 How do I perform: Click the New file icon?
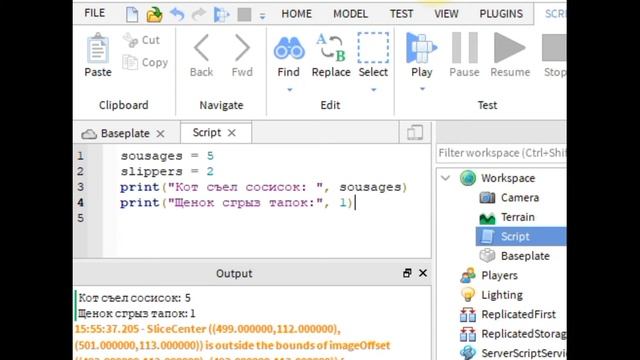coord(132,15)
